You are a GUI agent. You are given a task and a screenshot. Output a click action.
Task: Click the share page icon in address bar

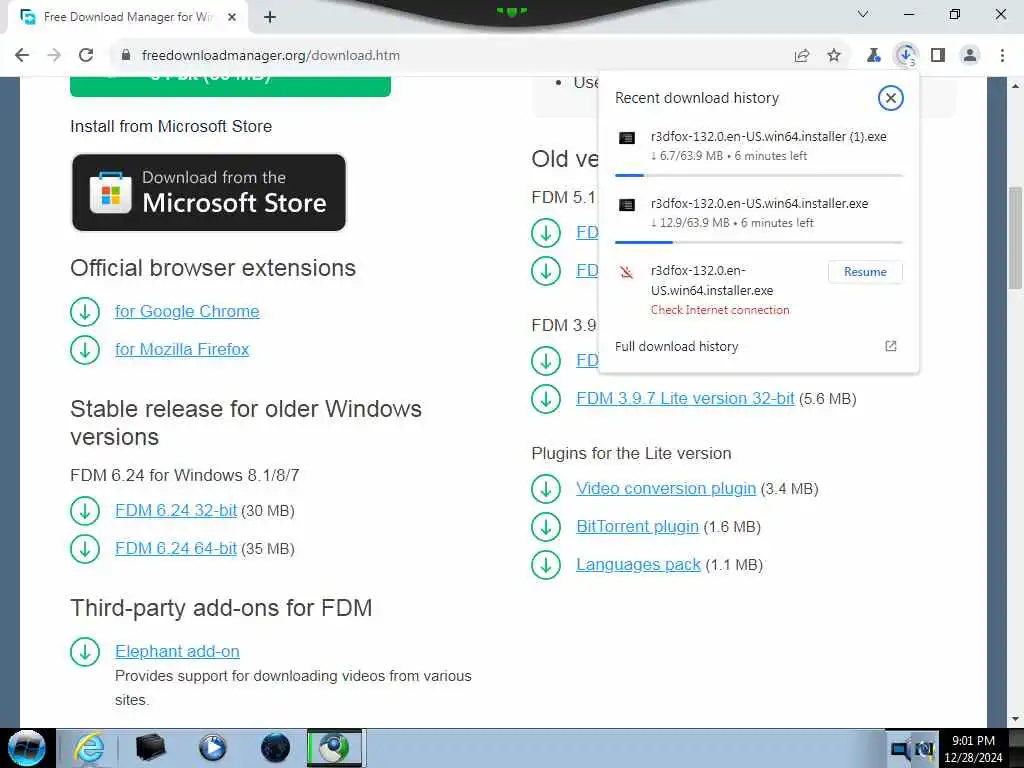click(802, 56)
